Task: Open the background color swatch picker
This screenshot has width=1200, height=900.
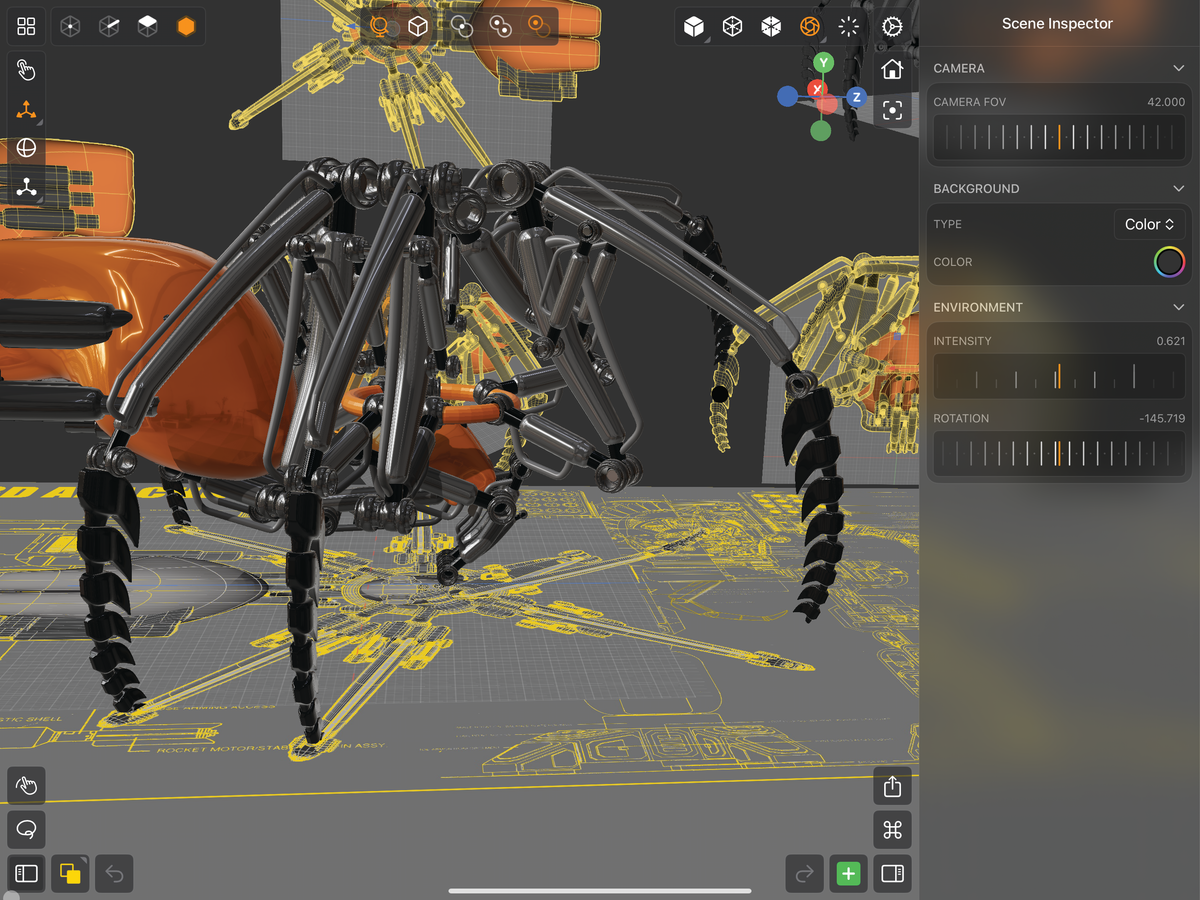Action: point(1168,261)
